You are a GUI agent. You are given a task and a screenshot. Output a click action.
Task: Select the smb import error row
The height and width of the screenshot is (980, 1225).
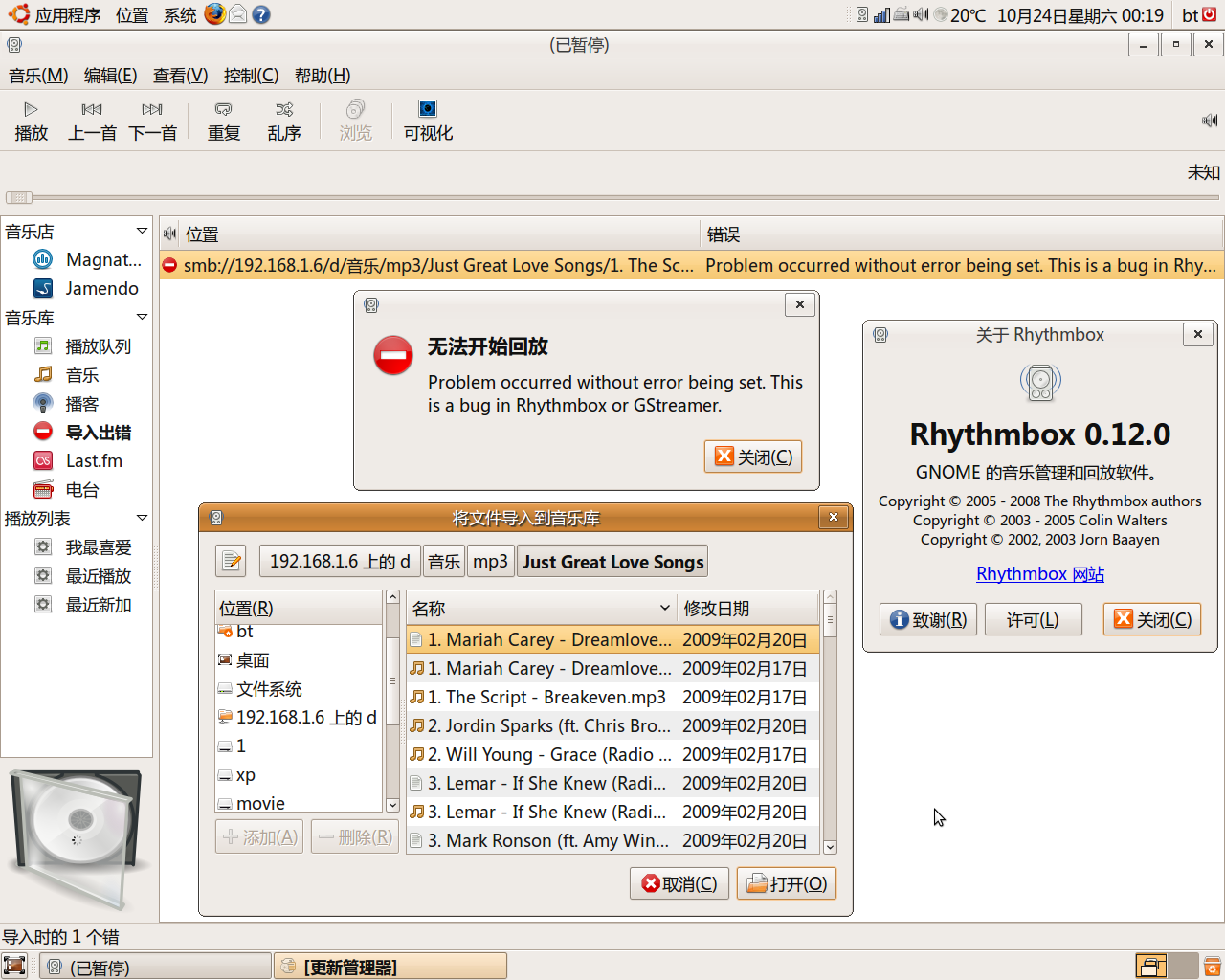pyautogui.click(x=691, y=265)
